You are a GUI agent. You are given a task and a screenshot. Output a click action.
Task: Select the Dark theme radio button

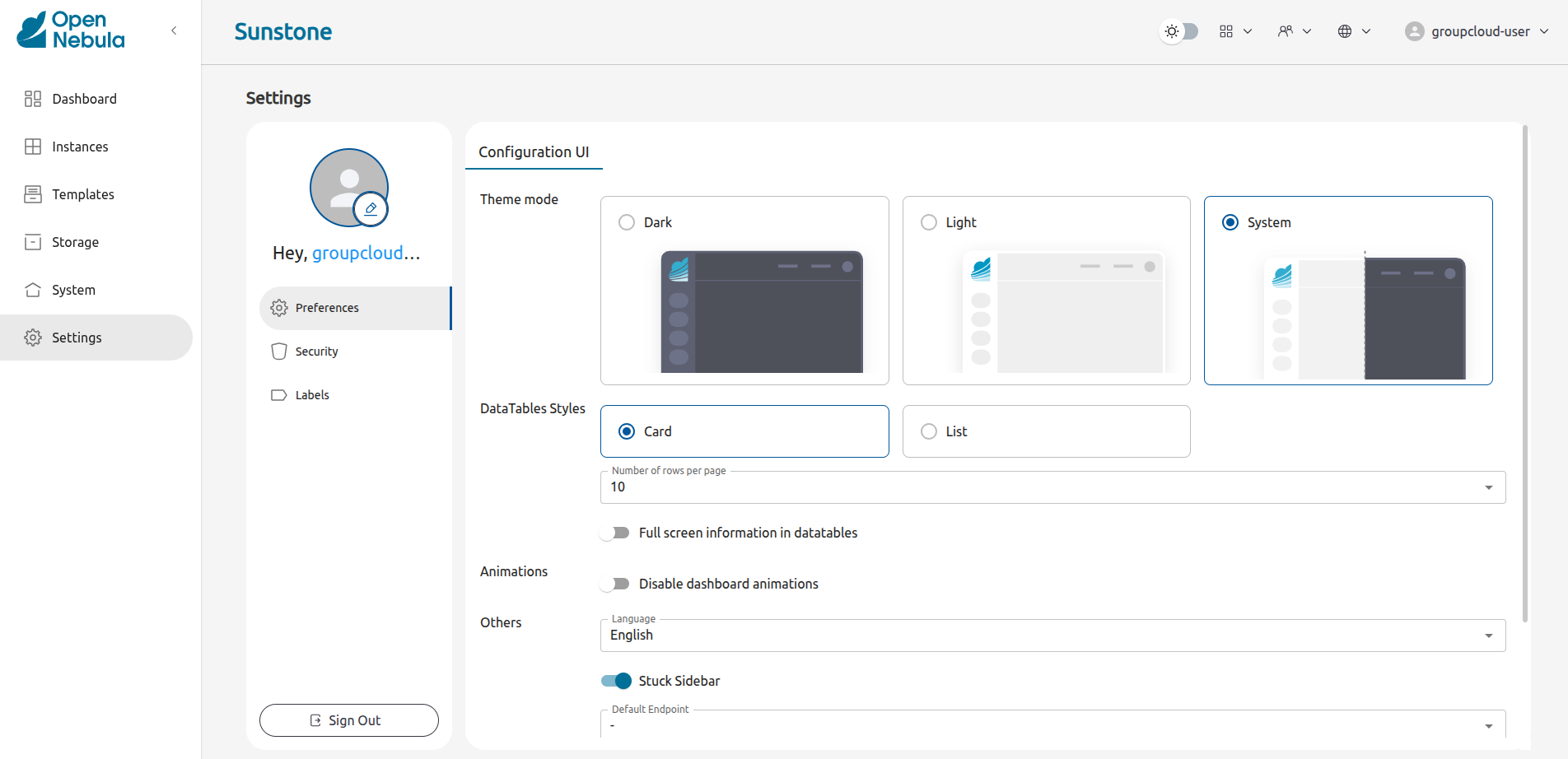[x=626, y=221]
